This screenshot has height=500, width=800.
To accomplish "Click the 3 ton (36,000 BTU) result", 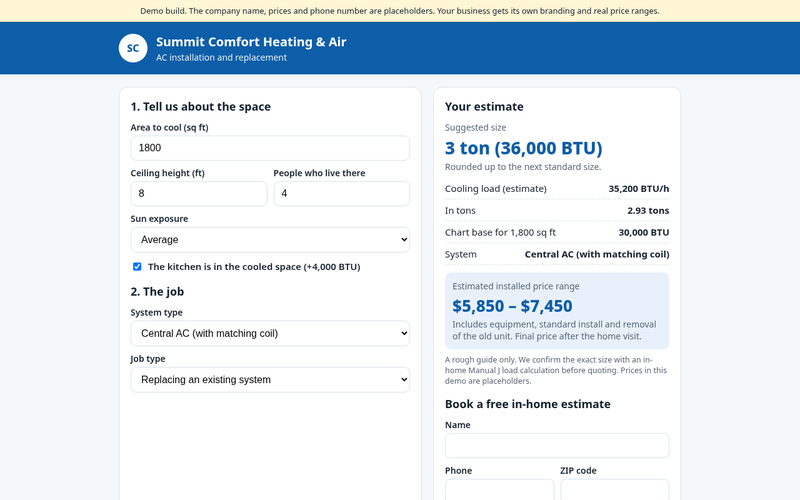I will (x=523, y=148).
